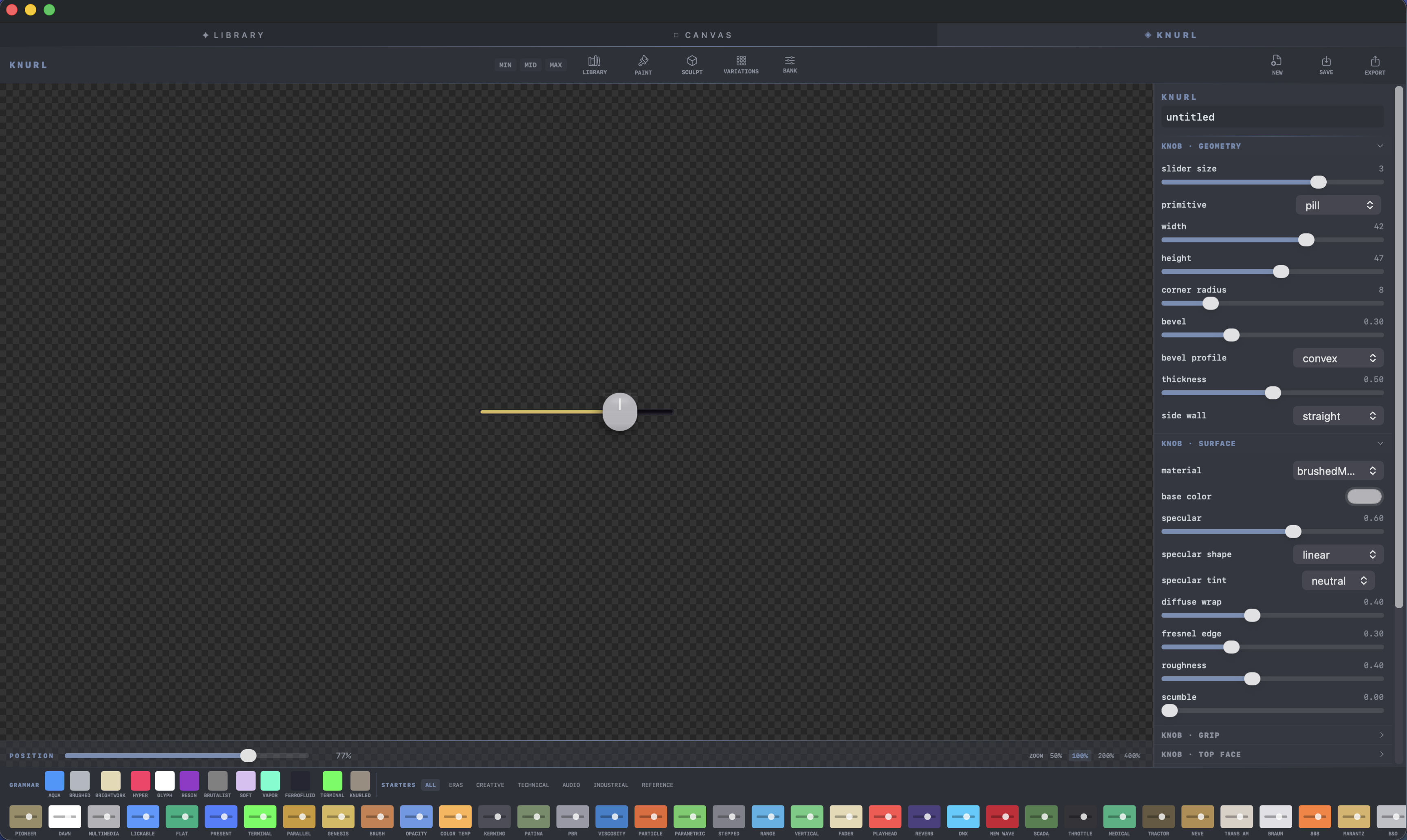This screenshot has width=1407, height=840.
Task: Open the Paint tool
Action: (643, 64)
